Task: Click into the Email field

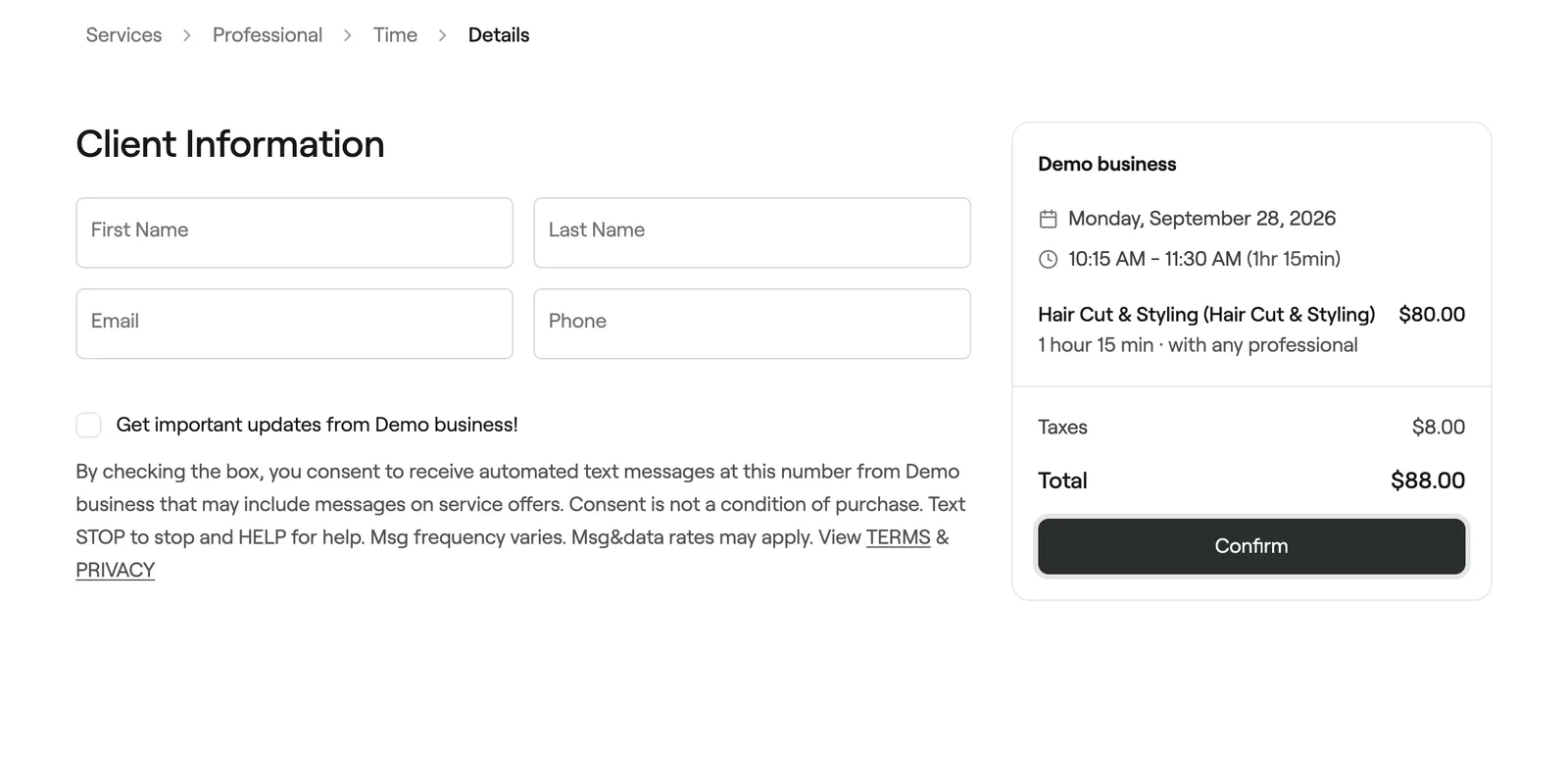Action: coord(294,324)
